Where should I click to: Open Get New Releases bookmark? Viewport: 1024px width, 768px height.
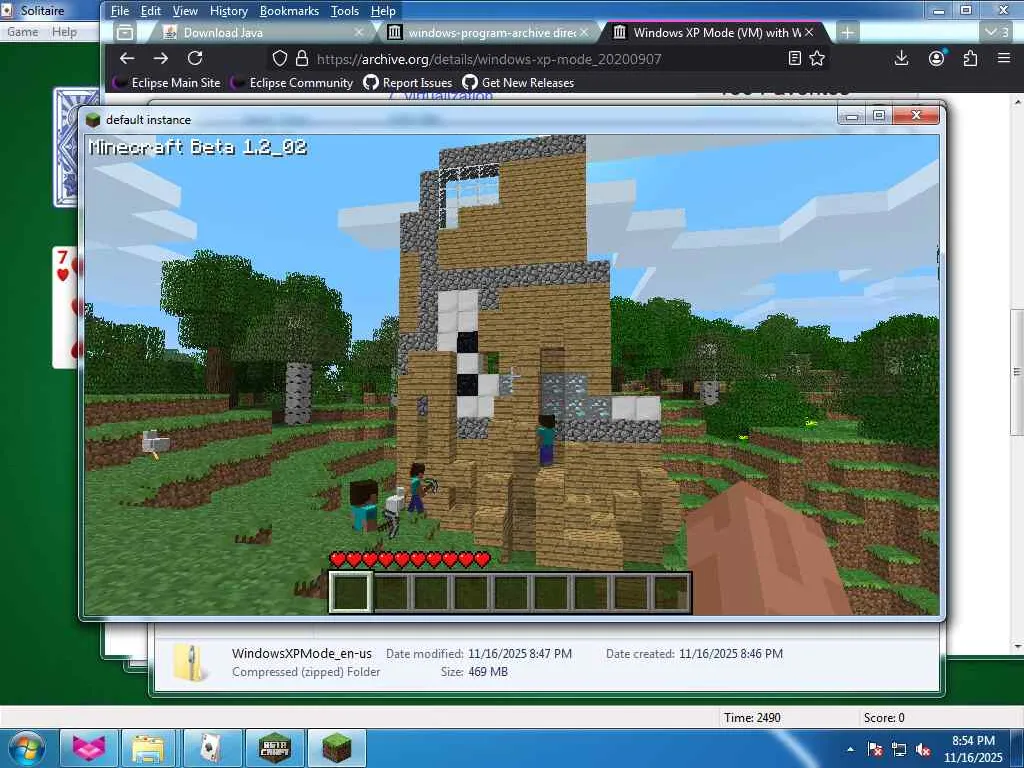click(518, 83)
